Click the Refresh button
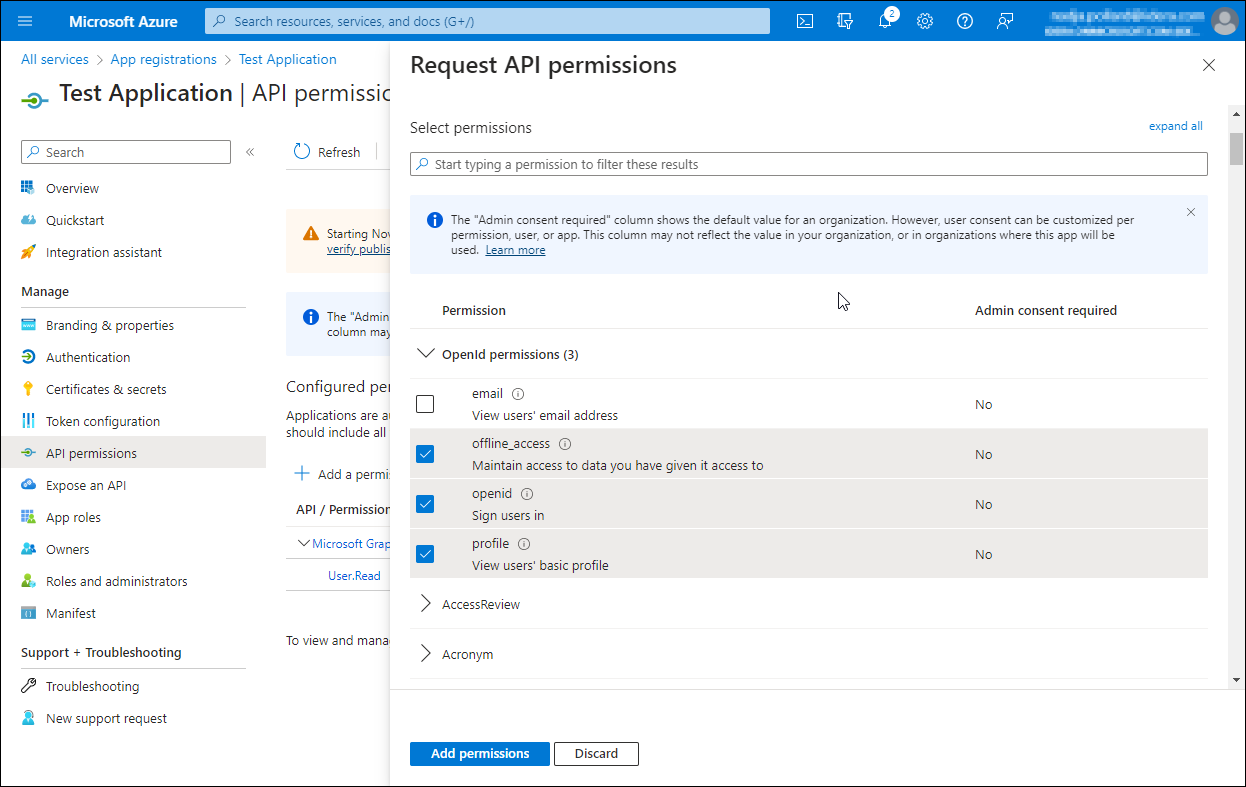The width and height of the screenshot is (1246, 787). [327, 152]
